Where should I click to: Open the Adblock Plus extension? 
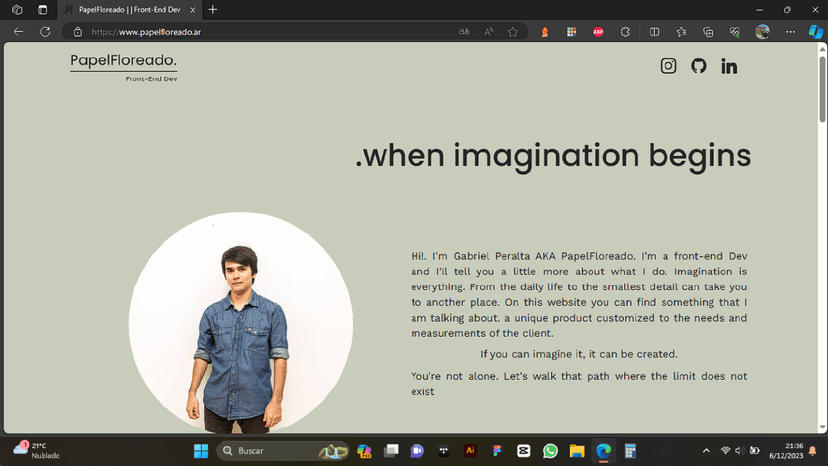(598, 32)
